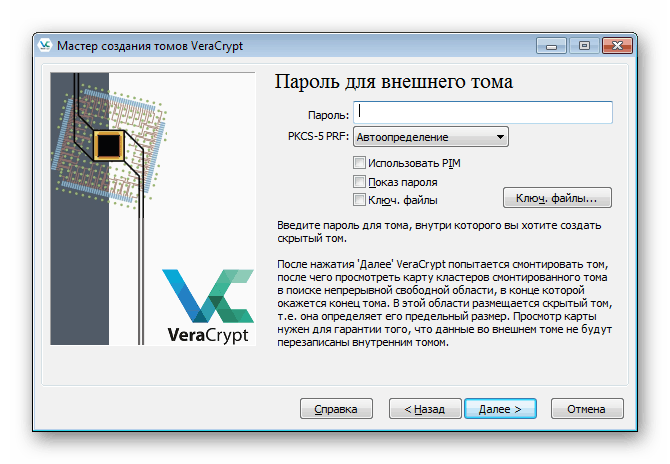670x464 pixels.
Task: Click the PKCS-5 PRF label
Action: [318, 137]
